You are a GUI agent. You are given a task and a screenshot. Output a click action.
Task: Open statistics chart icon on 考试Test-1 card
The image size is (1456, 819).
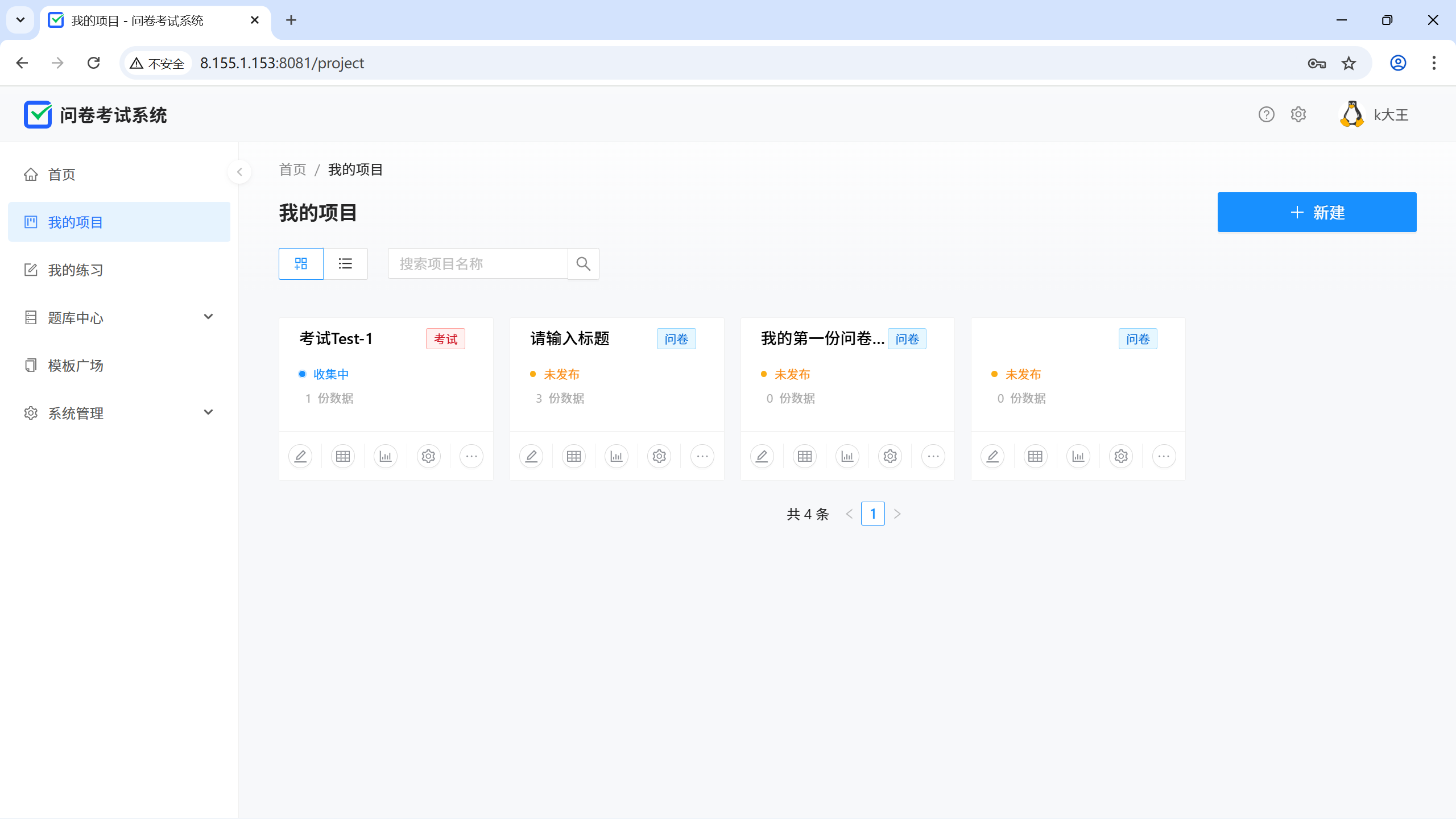coord(386,456)
